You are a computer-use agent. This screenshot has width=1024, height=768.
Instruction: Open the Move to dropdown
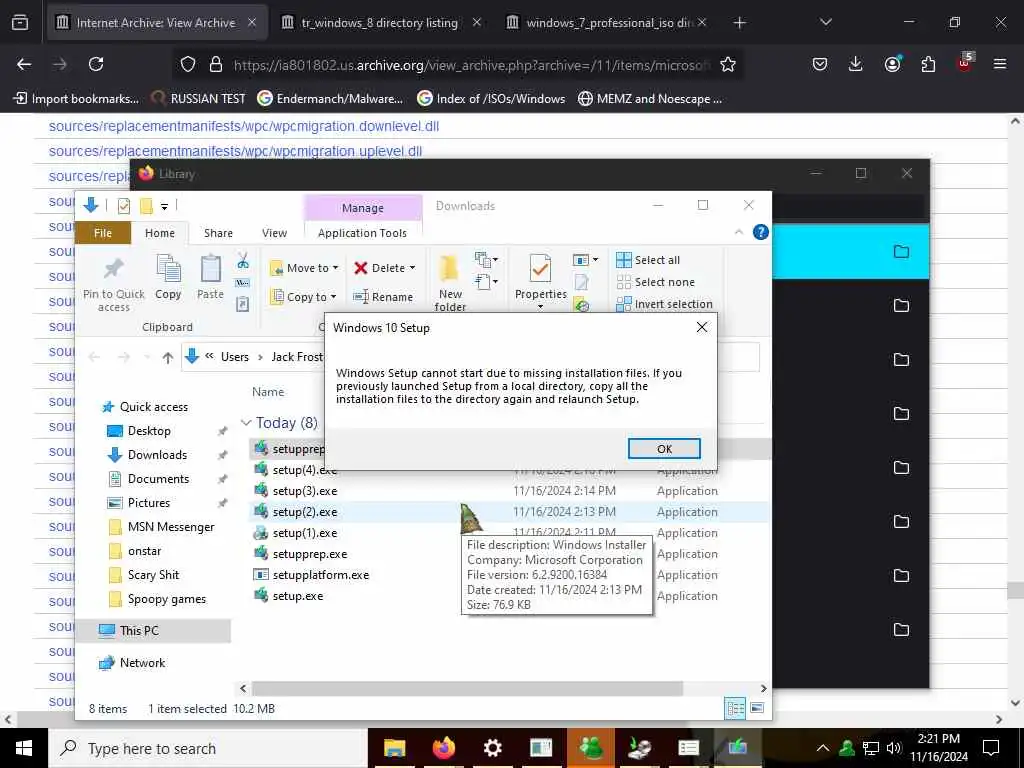click(x=304, y=268)
